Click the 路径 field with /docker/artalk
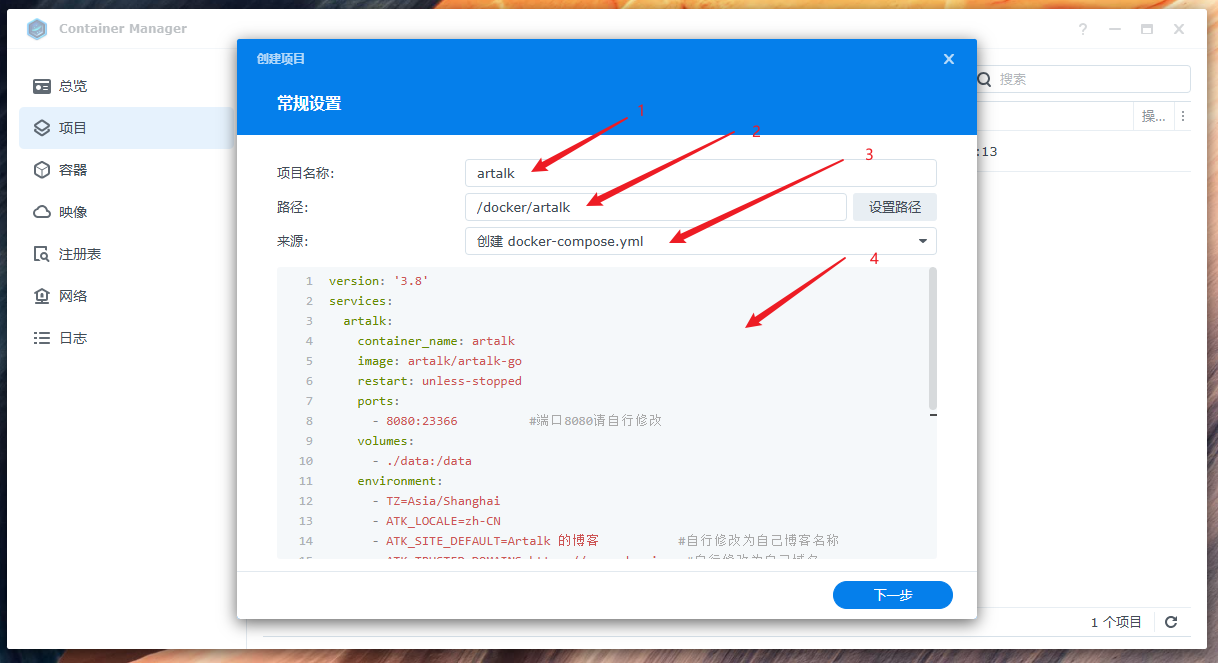Image resolution: width=1218 pixels, height=663 pixels. point(656,207)
